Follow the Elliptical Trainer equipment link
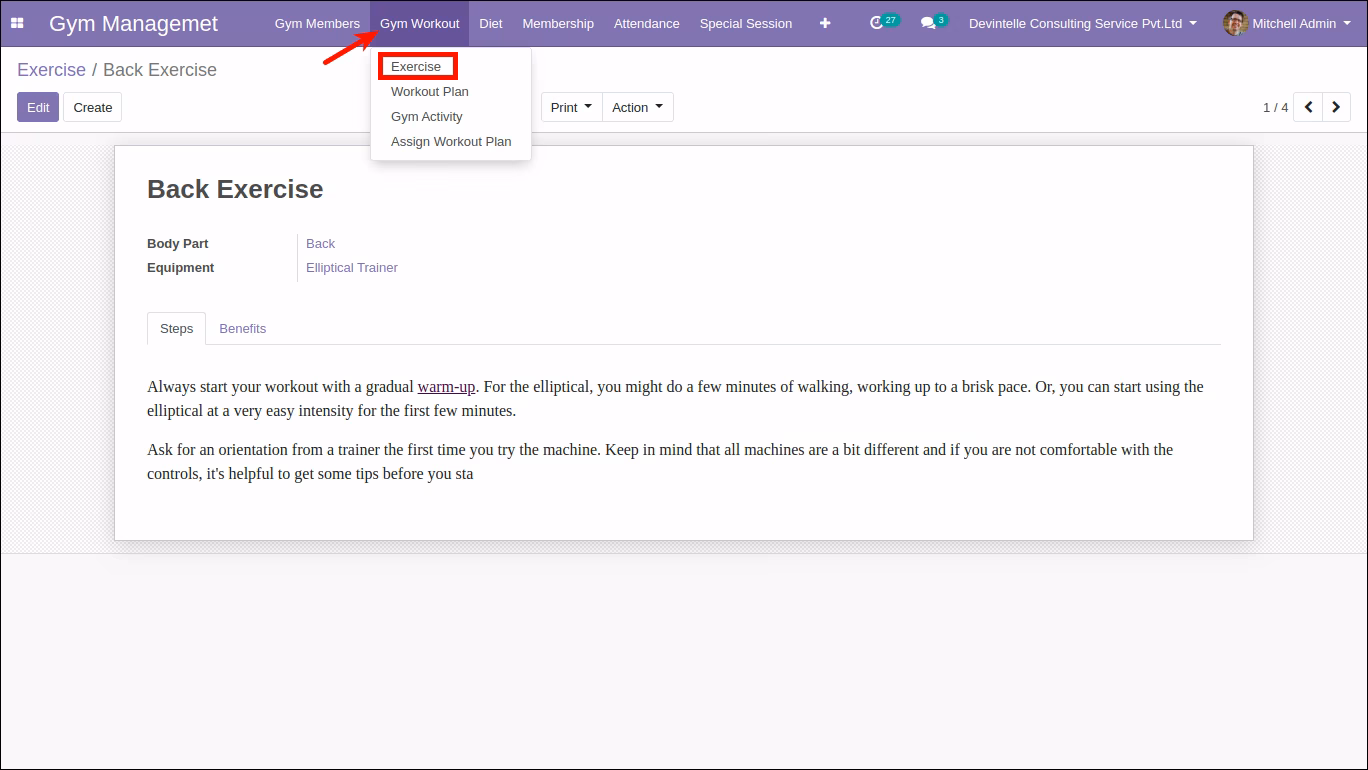 coord(352,268)
